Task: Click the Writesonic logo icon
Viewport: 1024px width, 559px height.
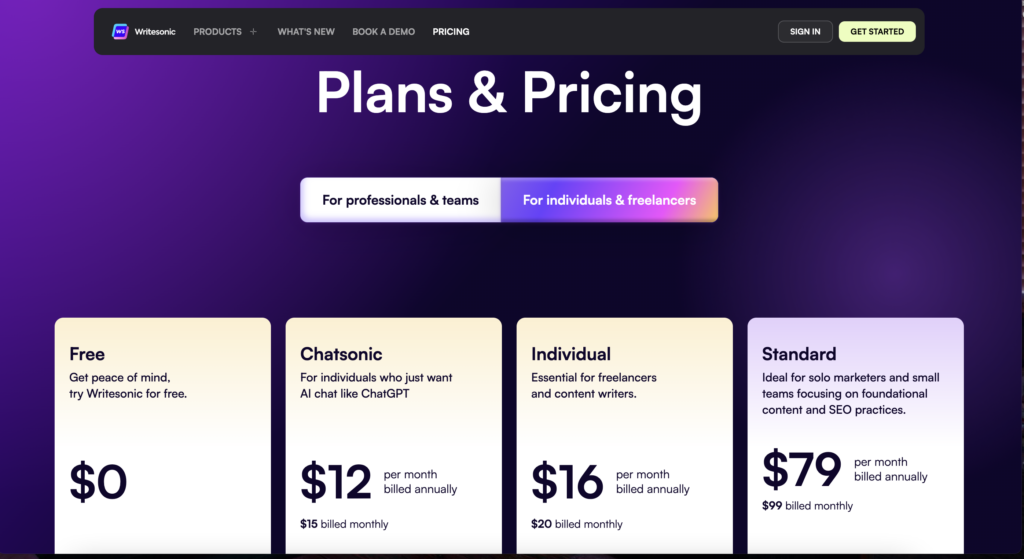Action: [x=120, y=32]
